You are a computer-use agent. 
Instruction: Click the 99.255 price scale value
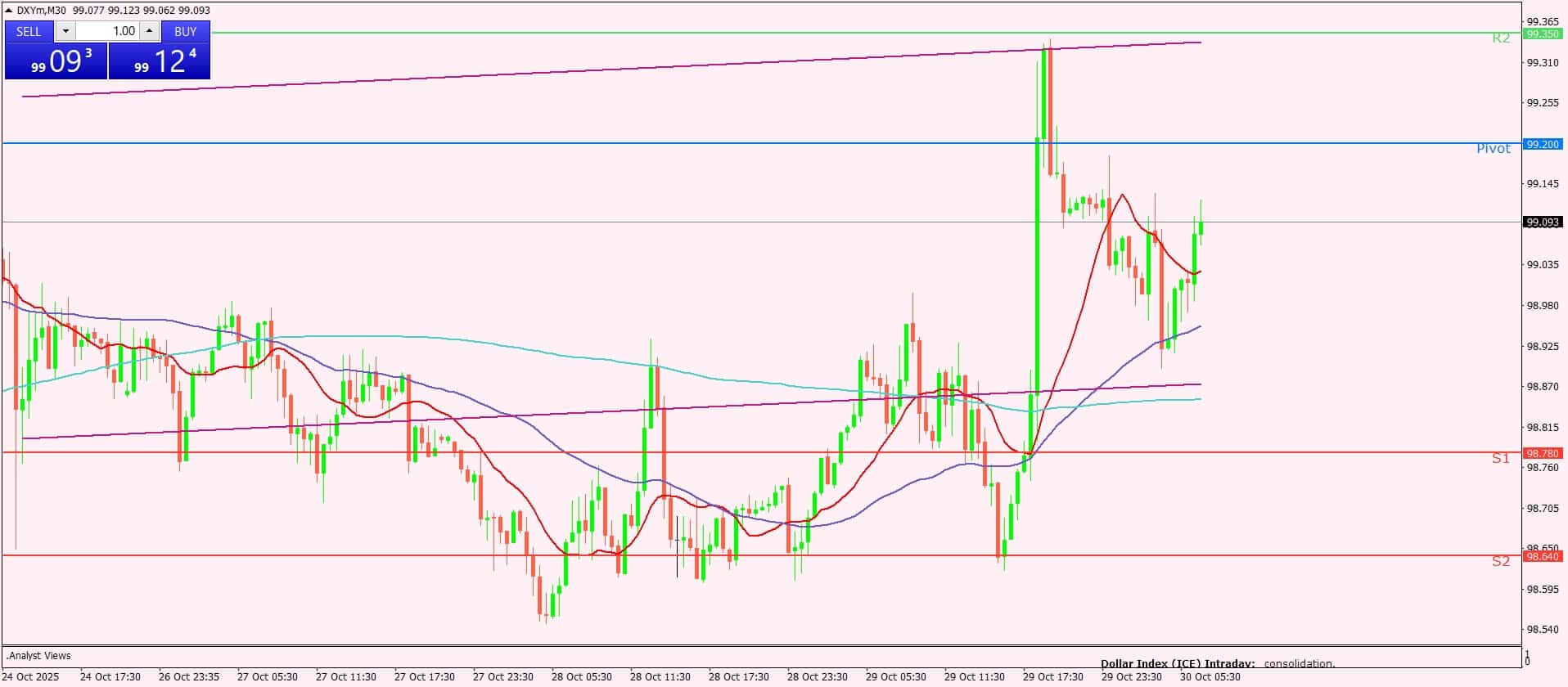[x=1543, y=102]
